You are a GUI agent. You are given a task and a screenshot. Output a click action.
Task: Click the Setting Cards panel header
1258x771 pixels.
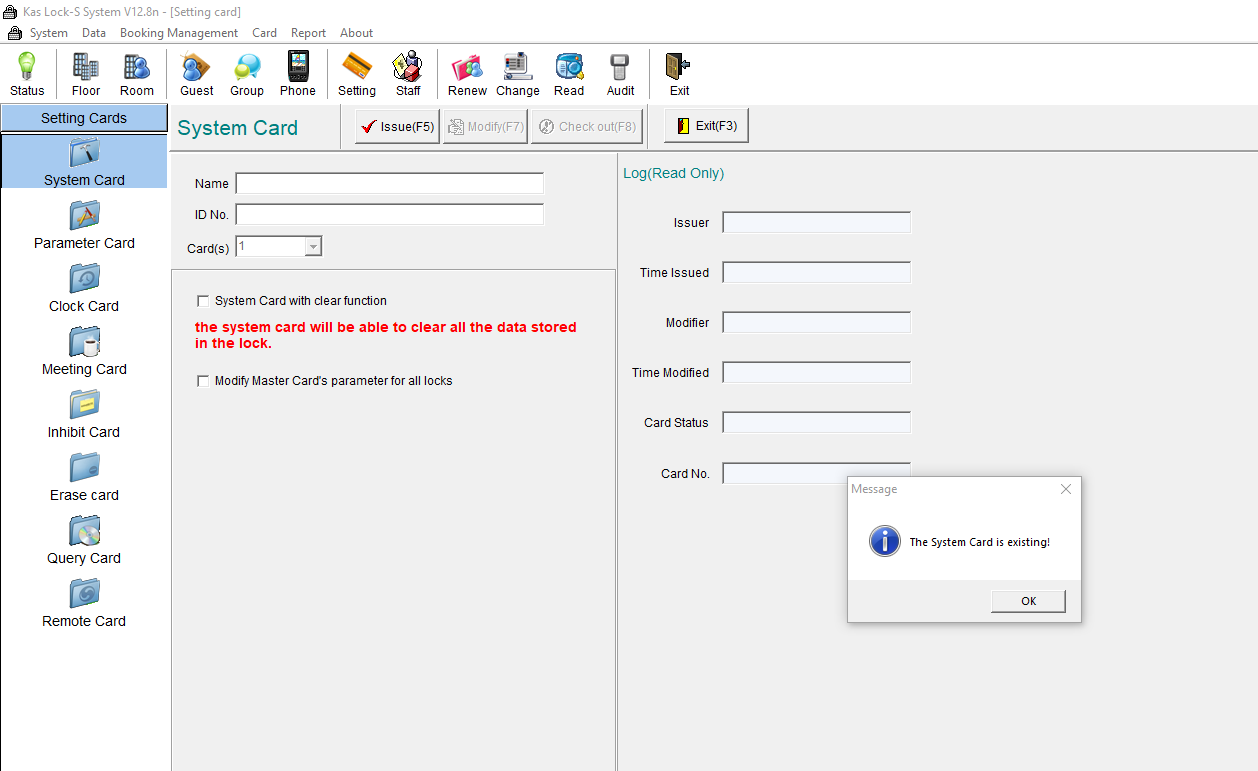click(84, 118)
